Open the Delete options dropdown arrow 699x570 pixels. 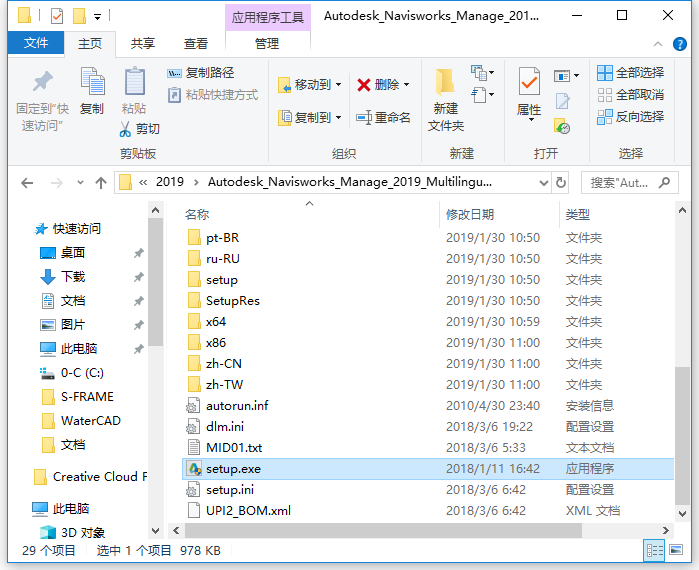pyautogui.click(x=406, y=85)
